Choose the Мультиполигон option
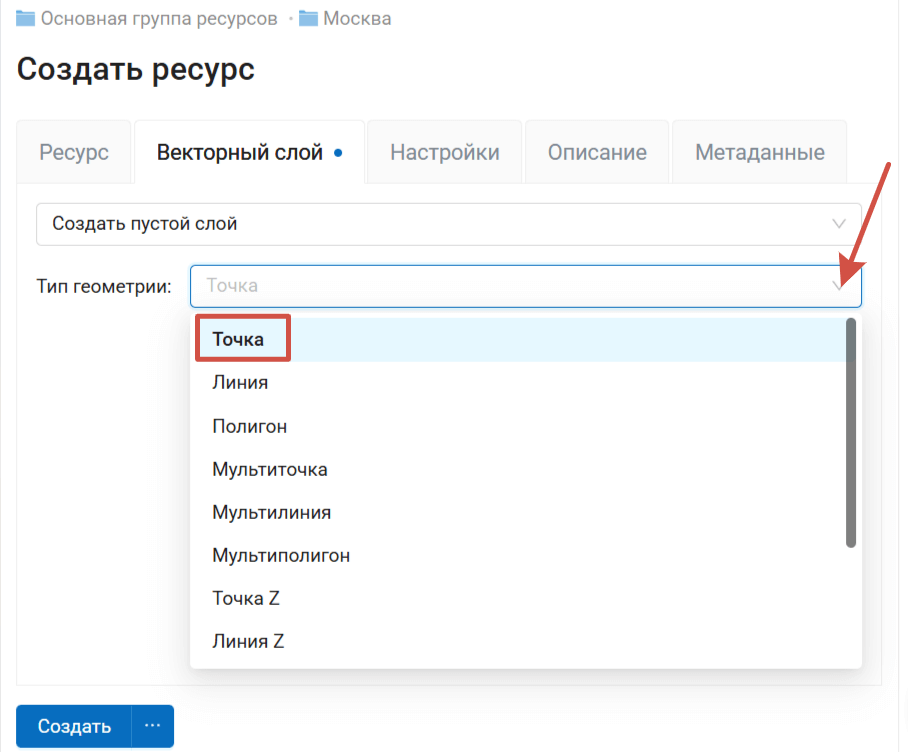The image size is (908, 752). tap(281, 555)
